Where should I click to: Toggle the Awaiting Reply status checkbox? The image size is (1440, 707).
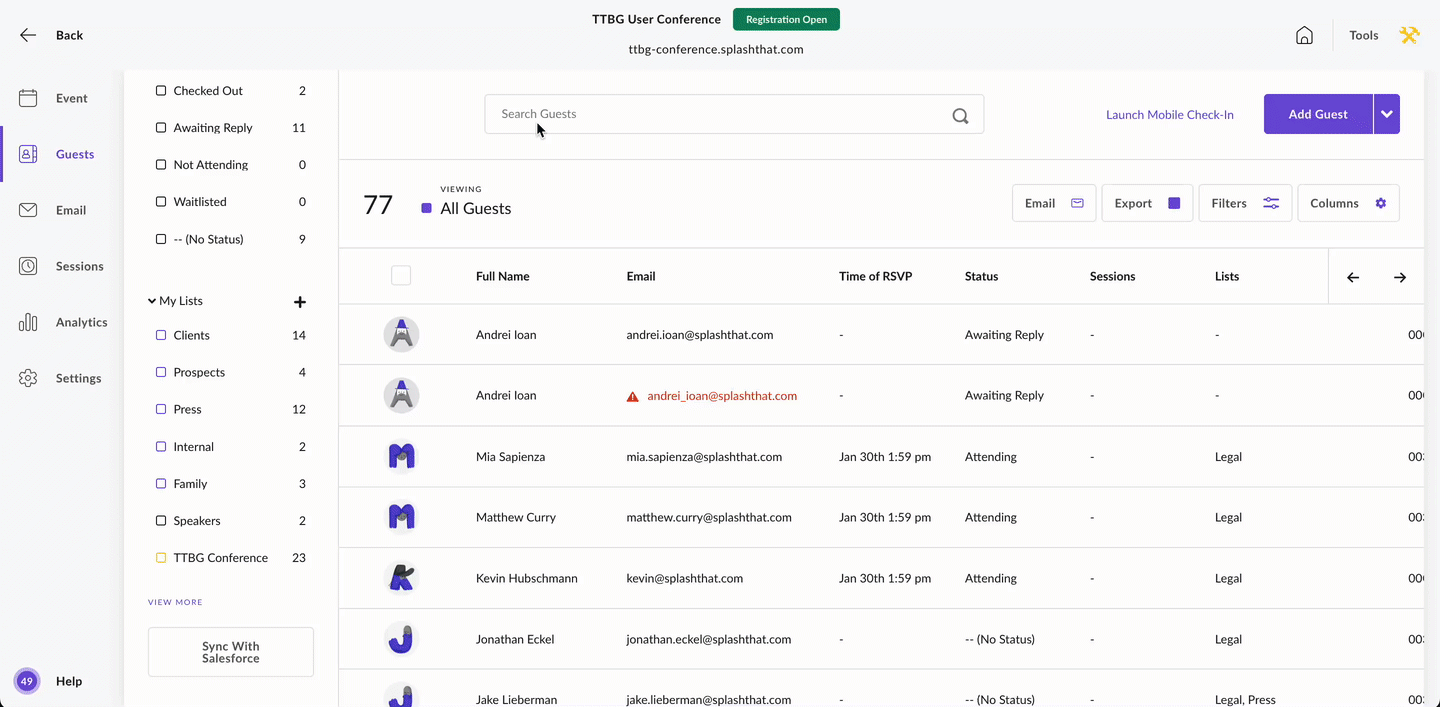click(x=161, y=128)
